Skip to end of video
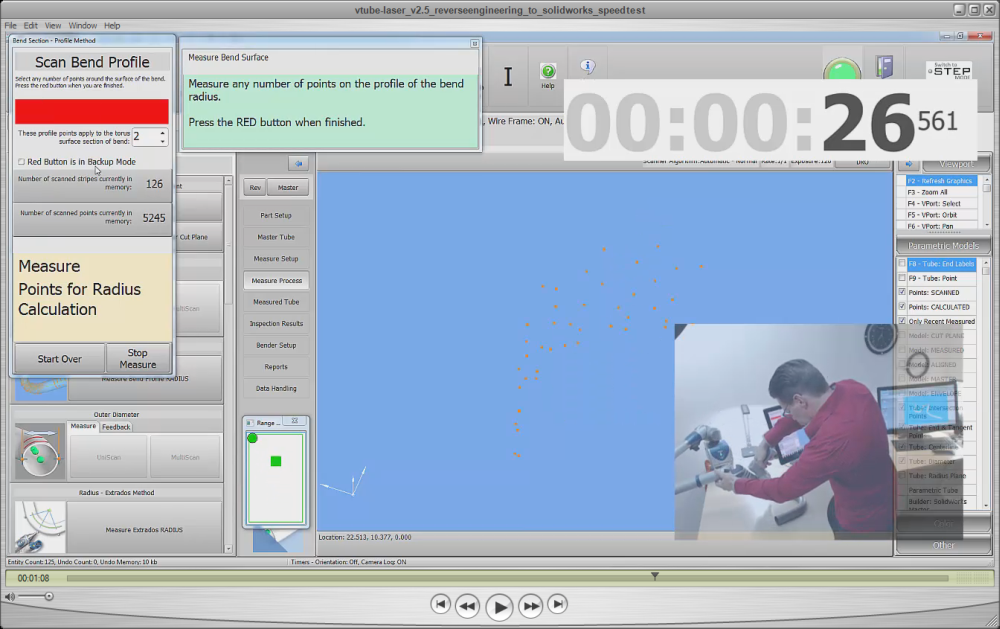 [557, 604]
